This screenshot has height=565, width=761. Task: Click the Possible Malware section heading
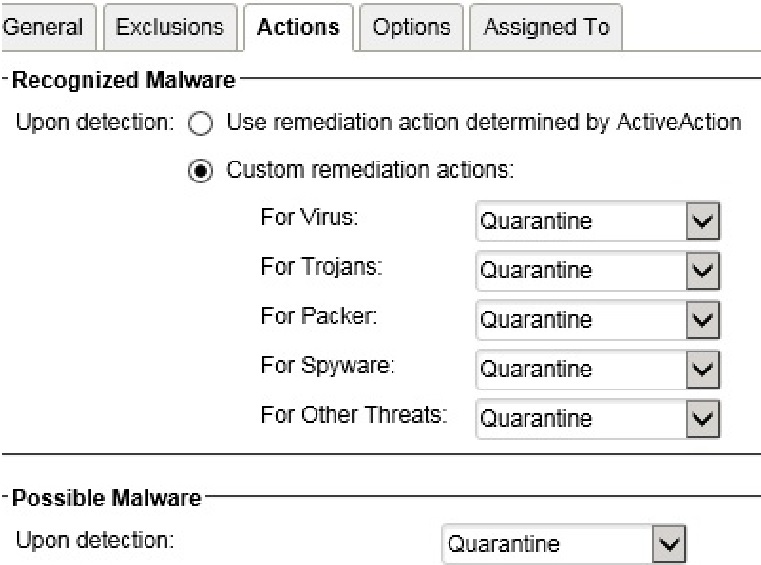click(x=108, y=497)
